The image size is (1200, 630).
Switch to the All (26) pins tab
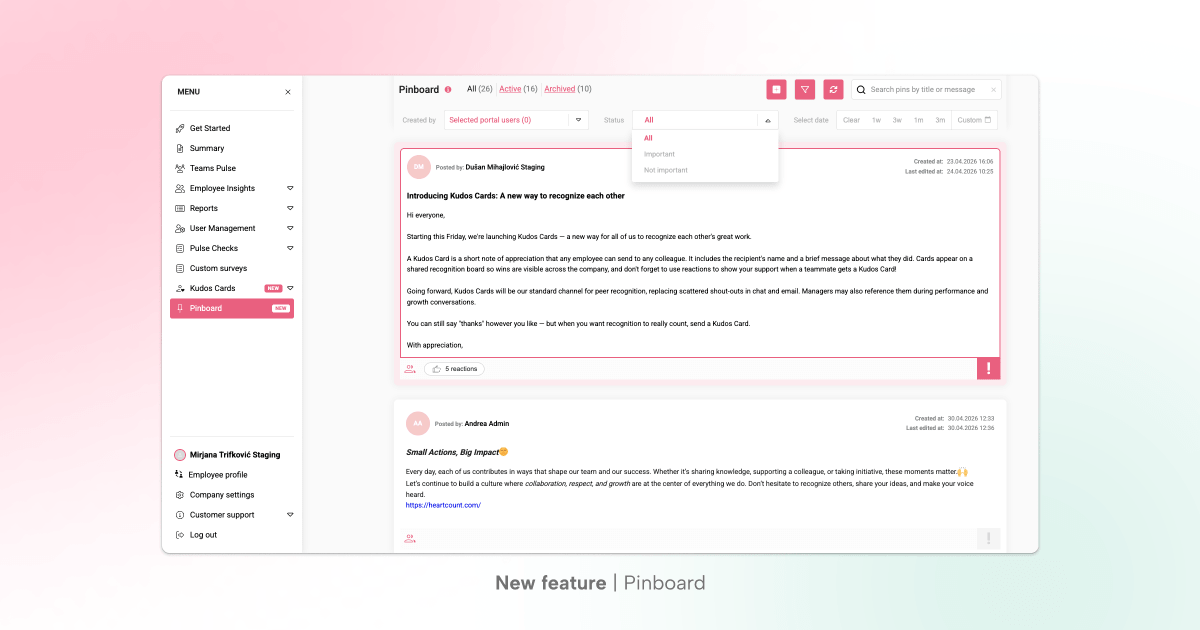pyautogui.click(x=480, y=89)
